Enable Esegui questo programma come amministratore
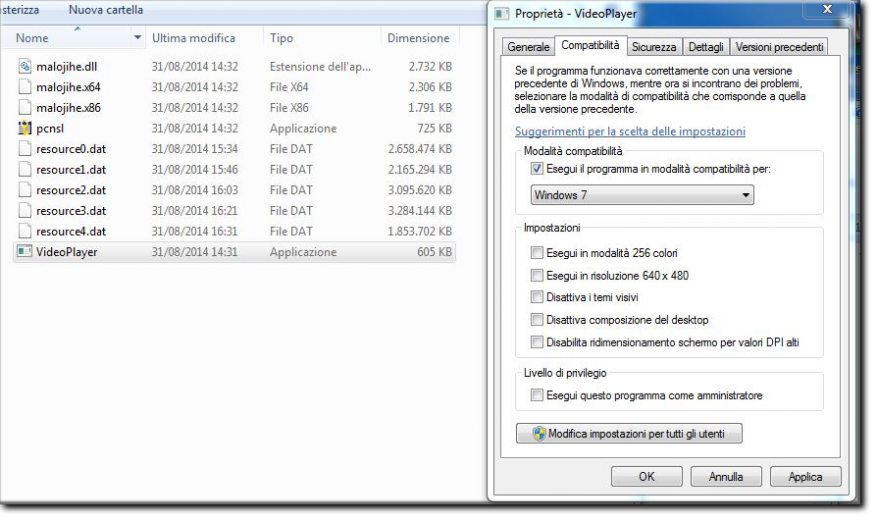877x521 pixels. [x=537, y=396]
